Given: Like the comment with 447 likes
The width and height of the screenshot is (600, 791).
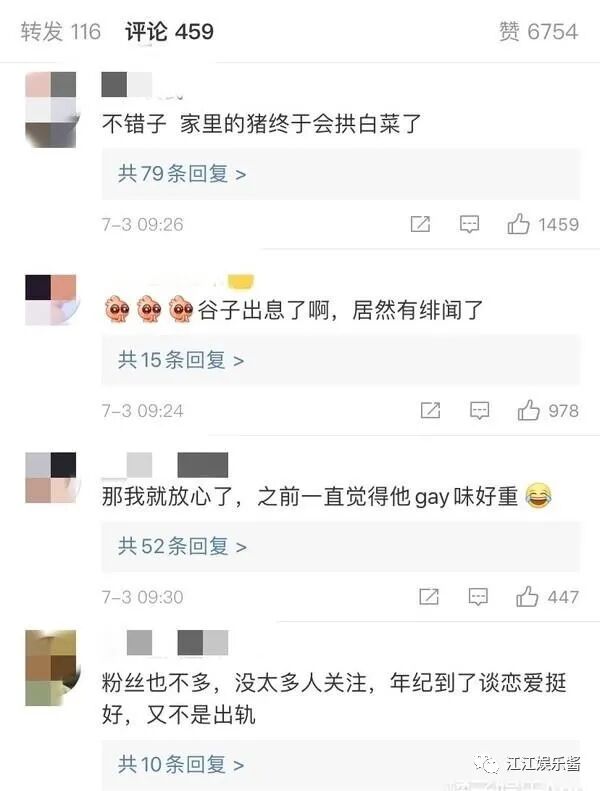Looking at the screenshot, I should (x=527, y=596).
